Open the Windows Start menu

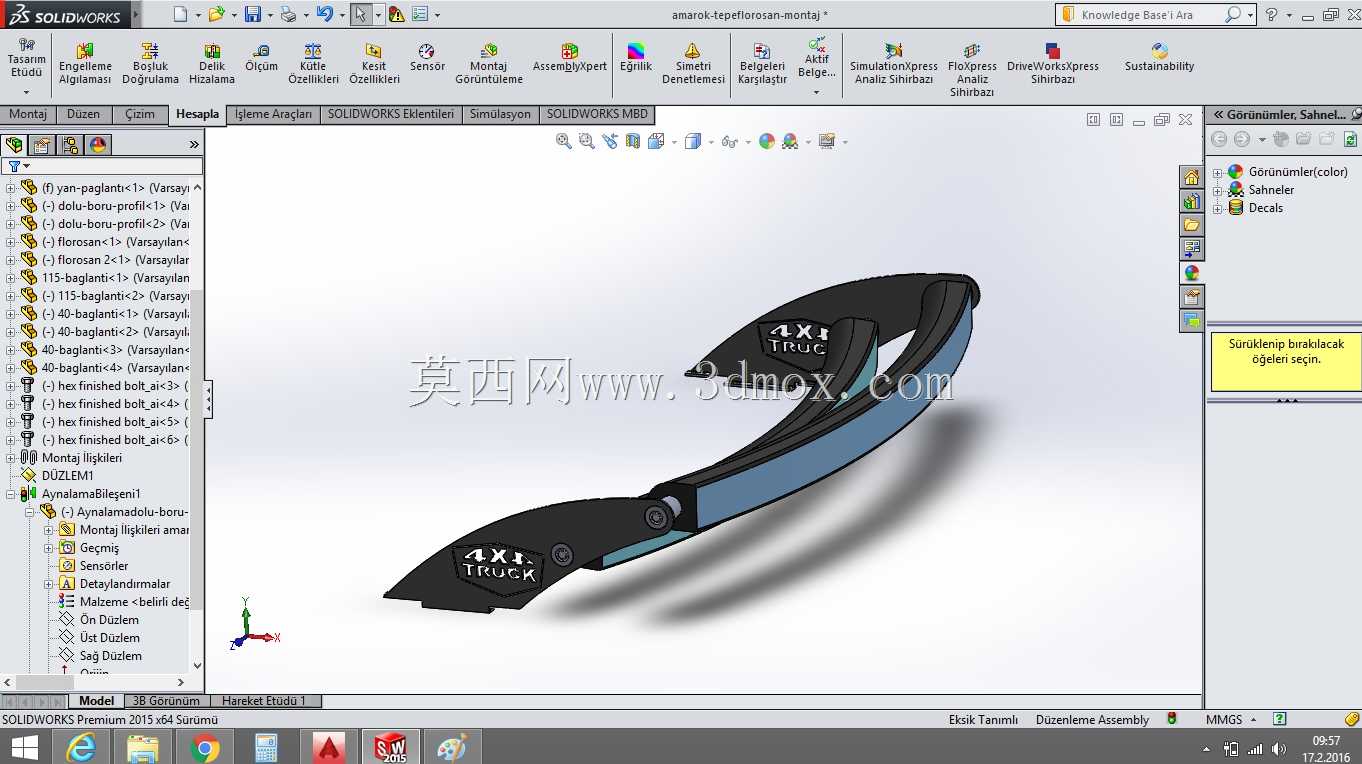click(x=24, y=746)
